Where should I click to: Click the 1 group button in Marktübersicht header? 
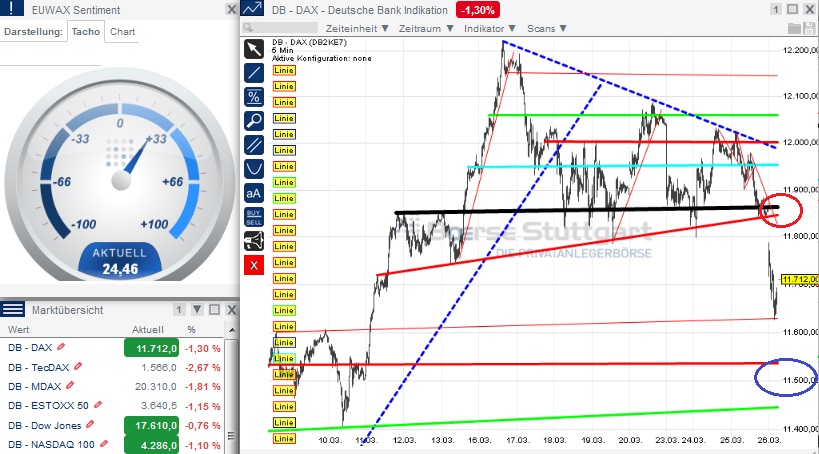[x=179, y=310]
